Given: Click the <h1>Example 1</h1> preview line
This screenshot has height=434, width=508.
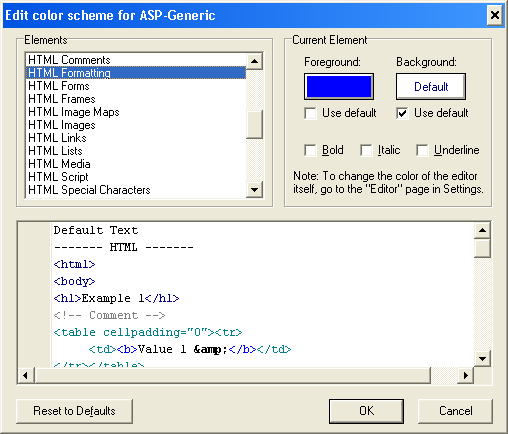Looking at the screenshot, I should click(x=116, y=298).
